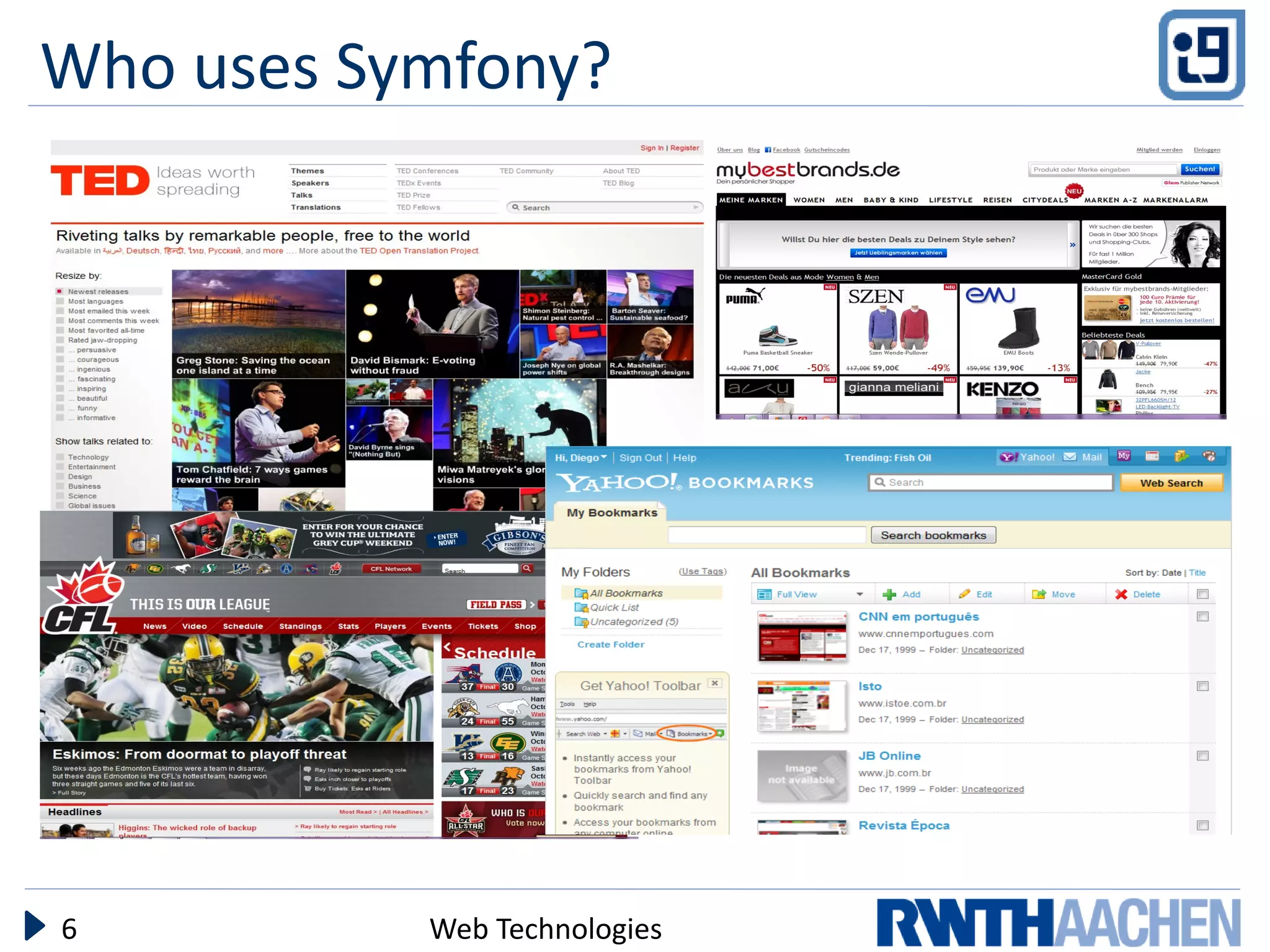Click the Suchen! button
Screen dimensions: 1270x952
coord(1199,169)
